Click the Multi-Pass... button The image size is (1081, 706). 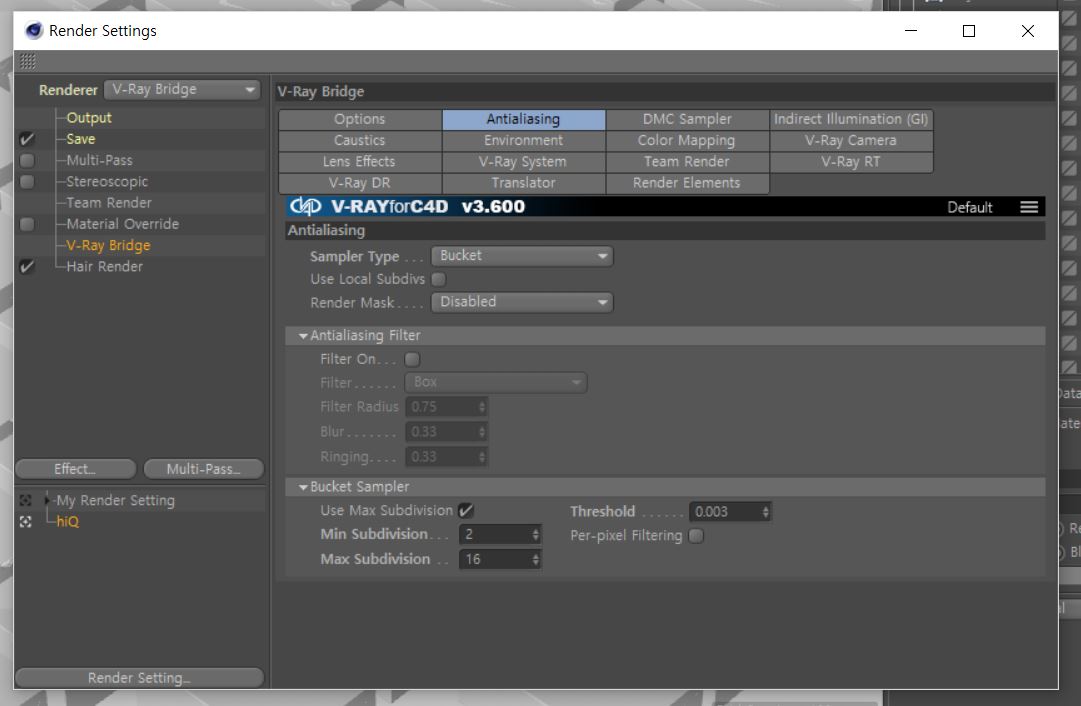[x=203, y=470]
